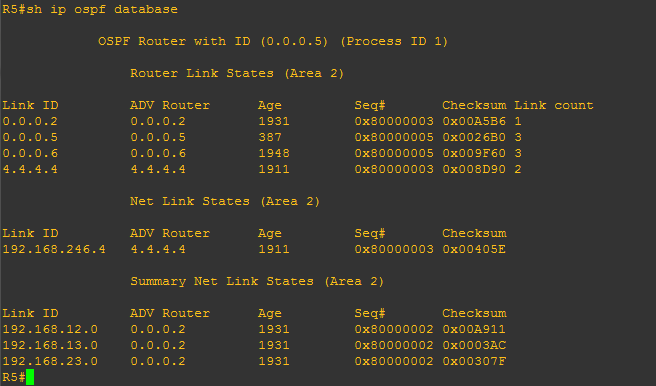The height and width of the screenshot is (386, 656).
Task: Click summary Link ID 192.168.12.0
Action: coord(50,329)
